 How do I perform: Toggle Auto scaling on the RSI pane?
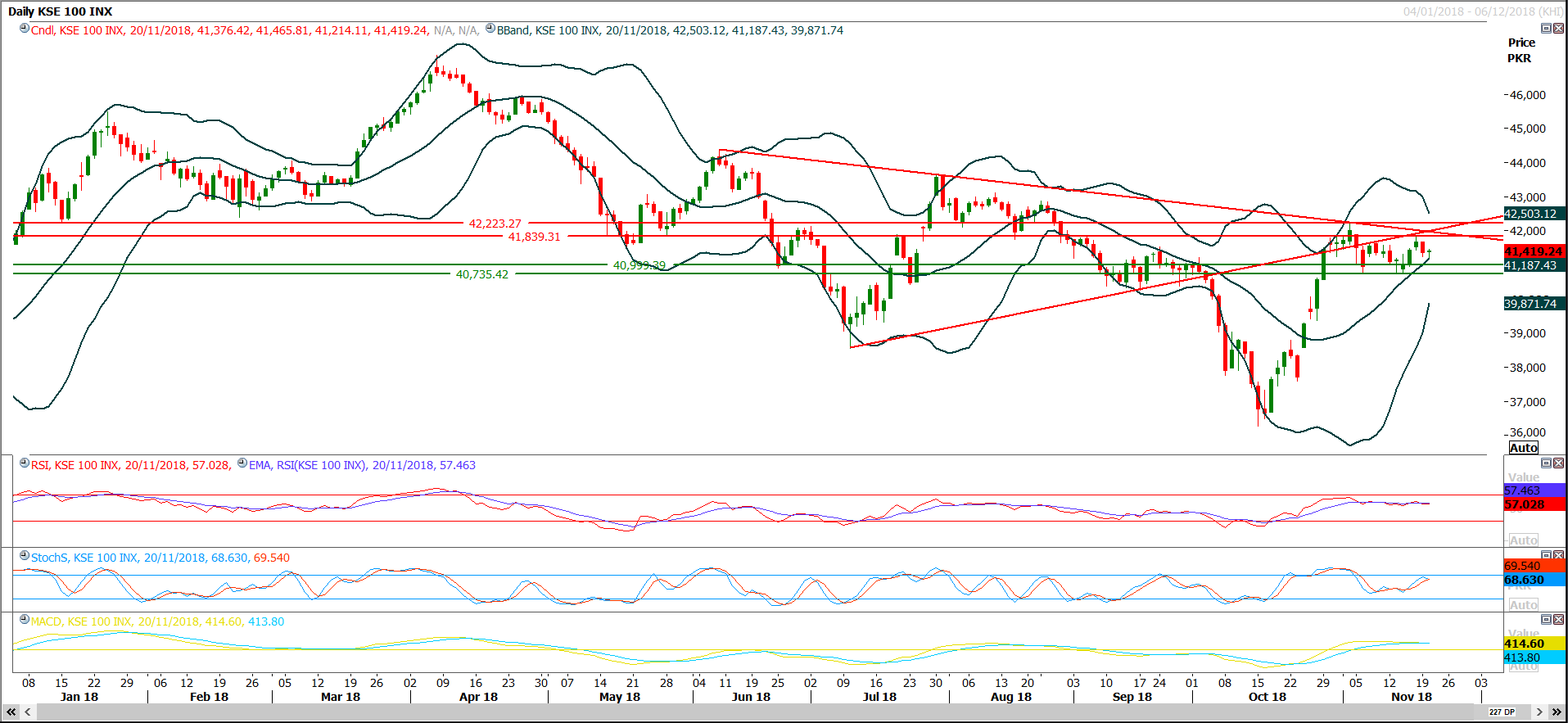[1523, 540]
